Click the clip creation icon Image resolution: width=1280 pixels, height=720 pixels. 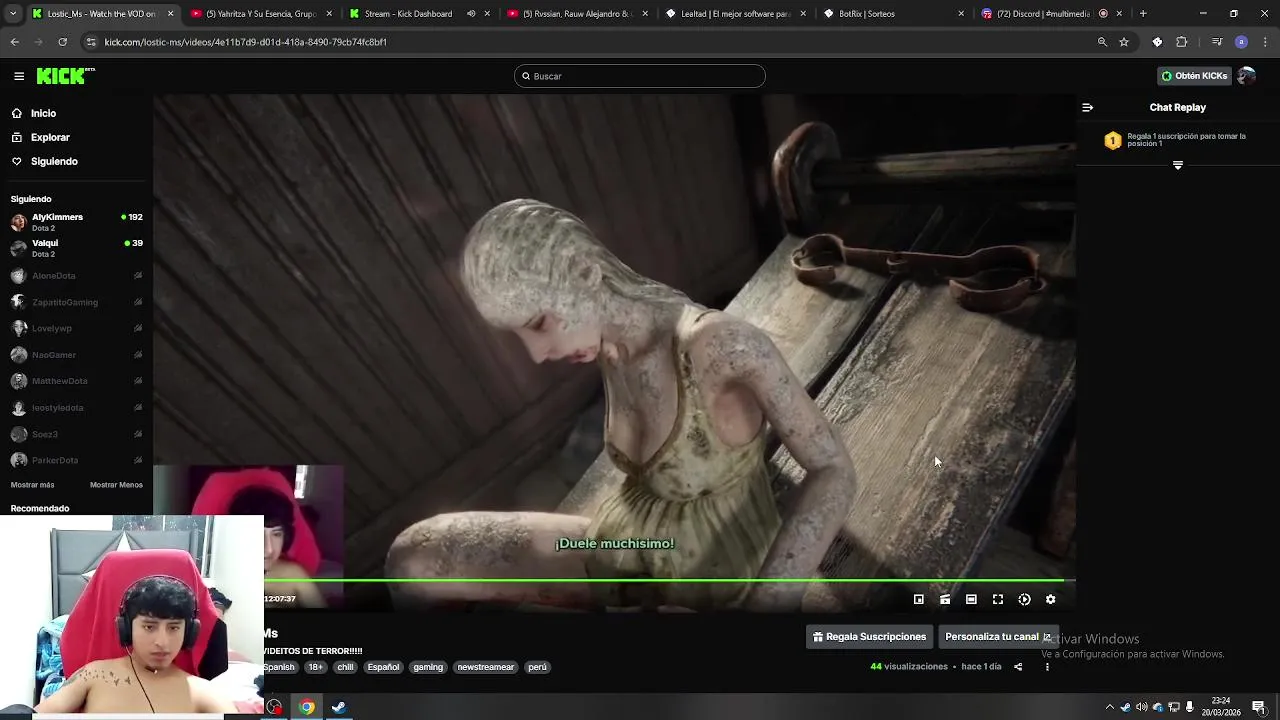point(945,599)
